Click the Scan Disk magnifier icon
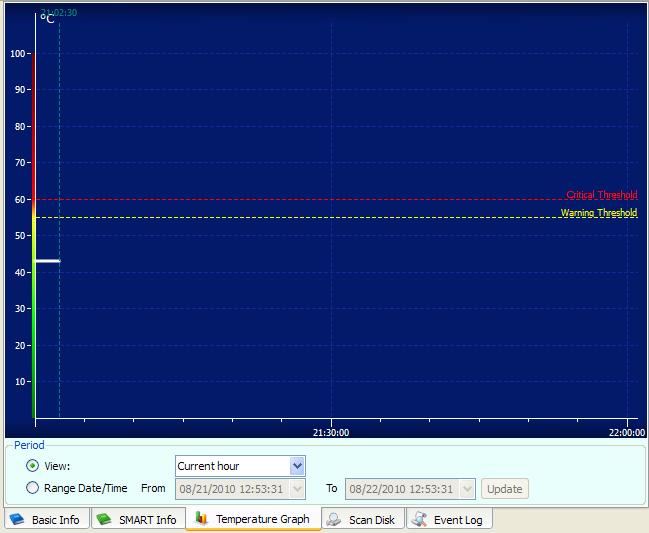 [334, 519]
